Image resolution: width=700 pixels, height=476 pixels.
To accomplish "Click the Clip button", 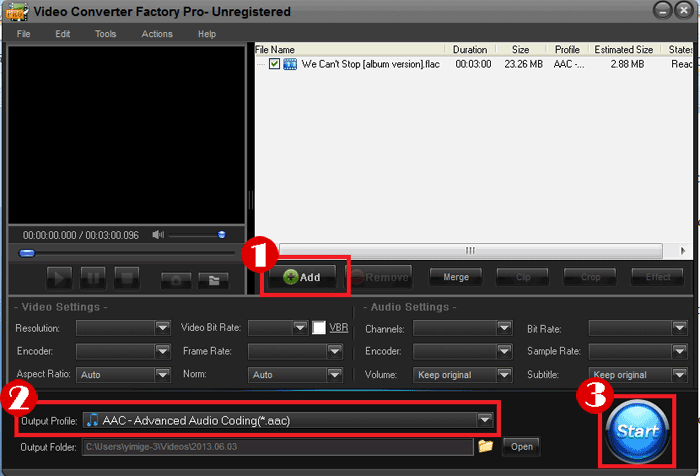I will click(x=523, y=277).
